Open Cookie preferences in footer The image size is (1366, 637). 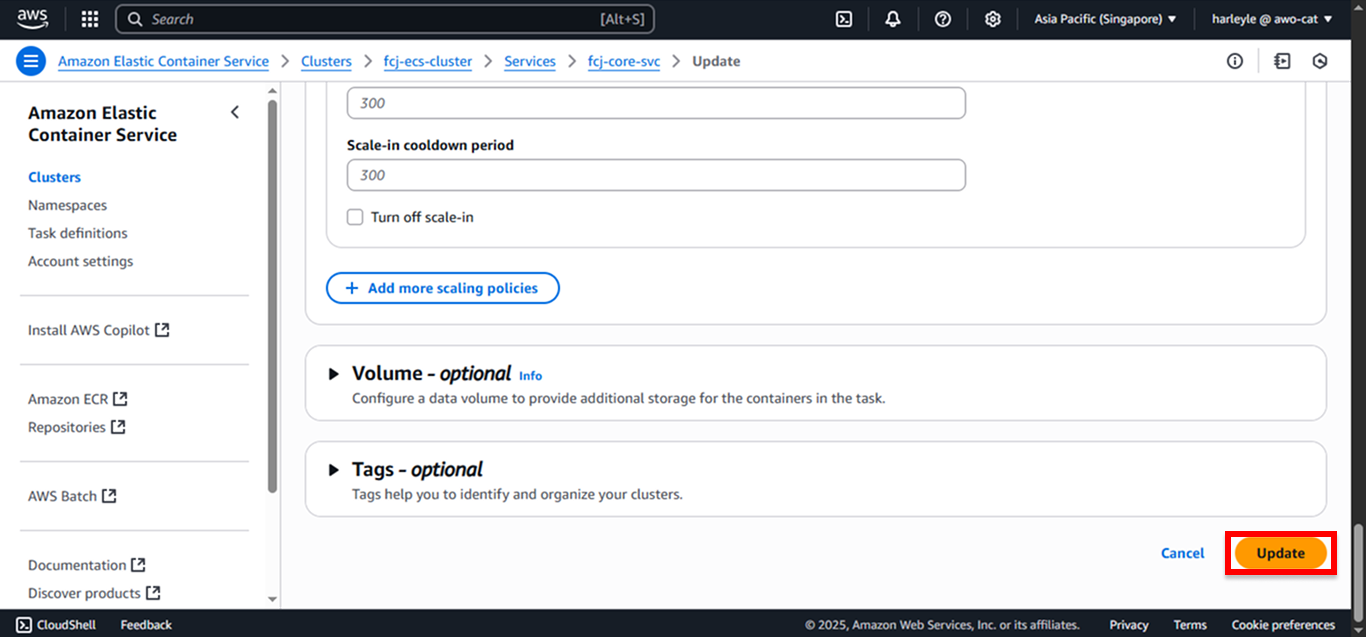(1283, 625)
